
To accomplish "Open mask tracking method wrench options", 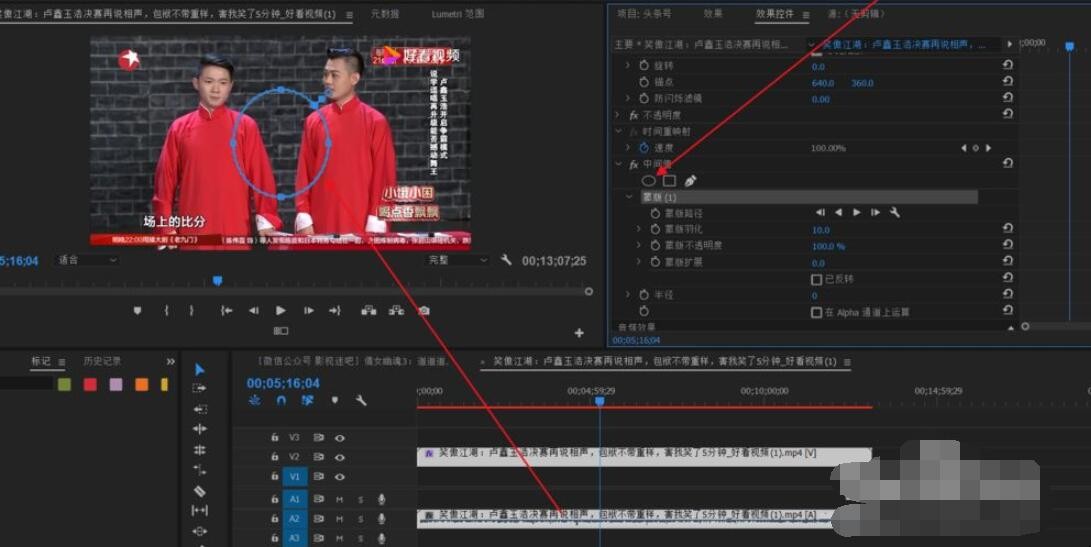I will pyautogui.click(x=895, y=212).
